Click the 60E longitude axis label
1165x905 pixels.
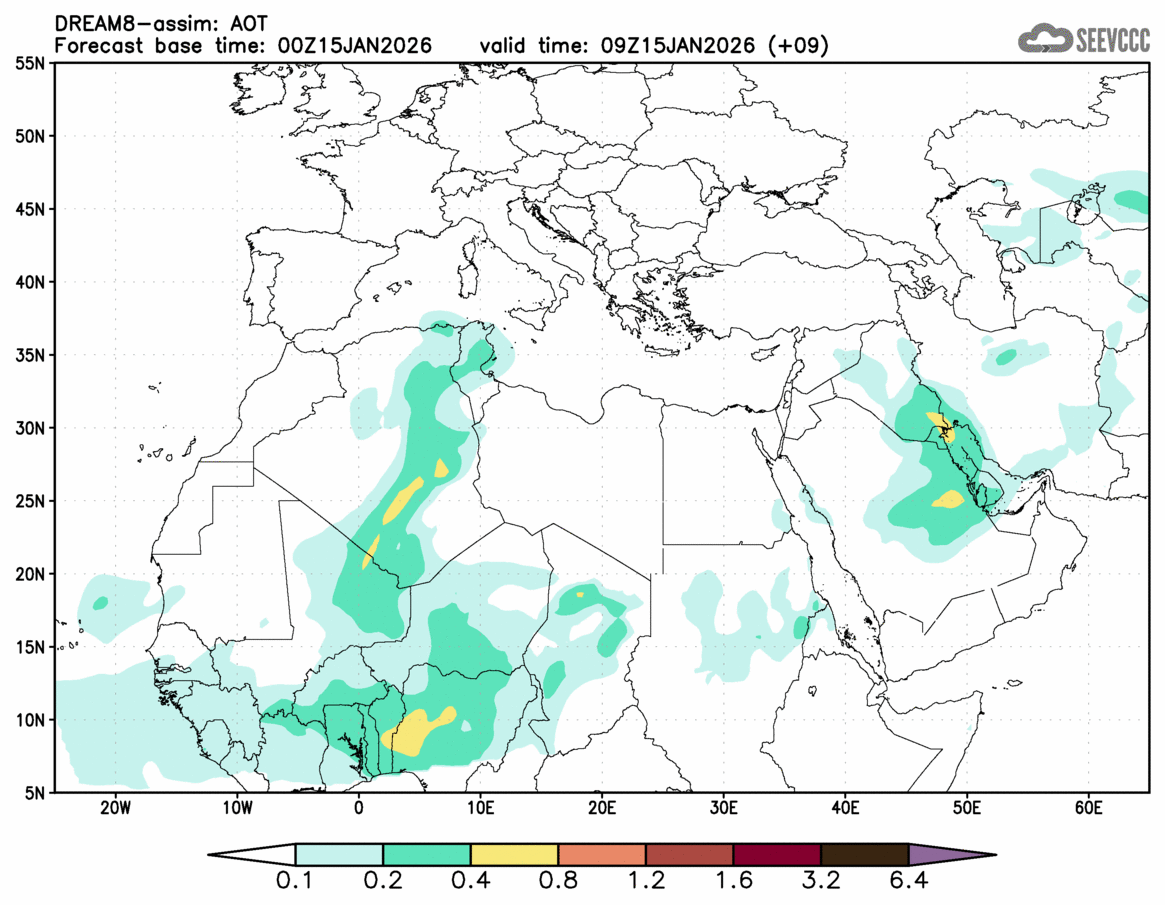click(1088, 808)
